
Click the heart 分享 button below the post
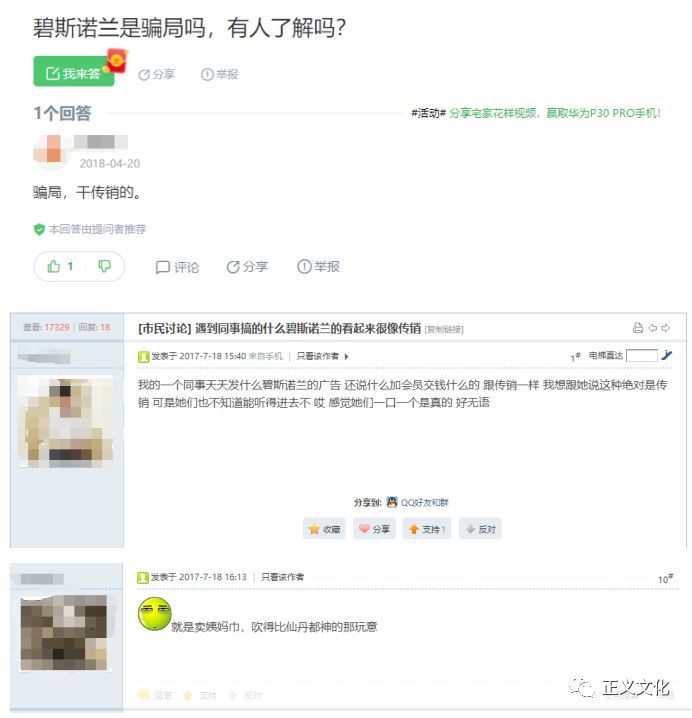pos(374,529)
